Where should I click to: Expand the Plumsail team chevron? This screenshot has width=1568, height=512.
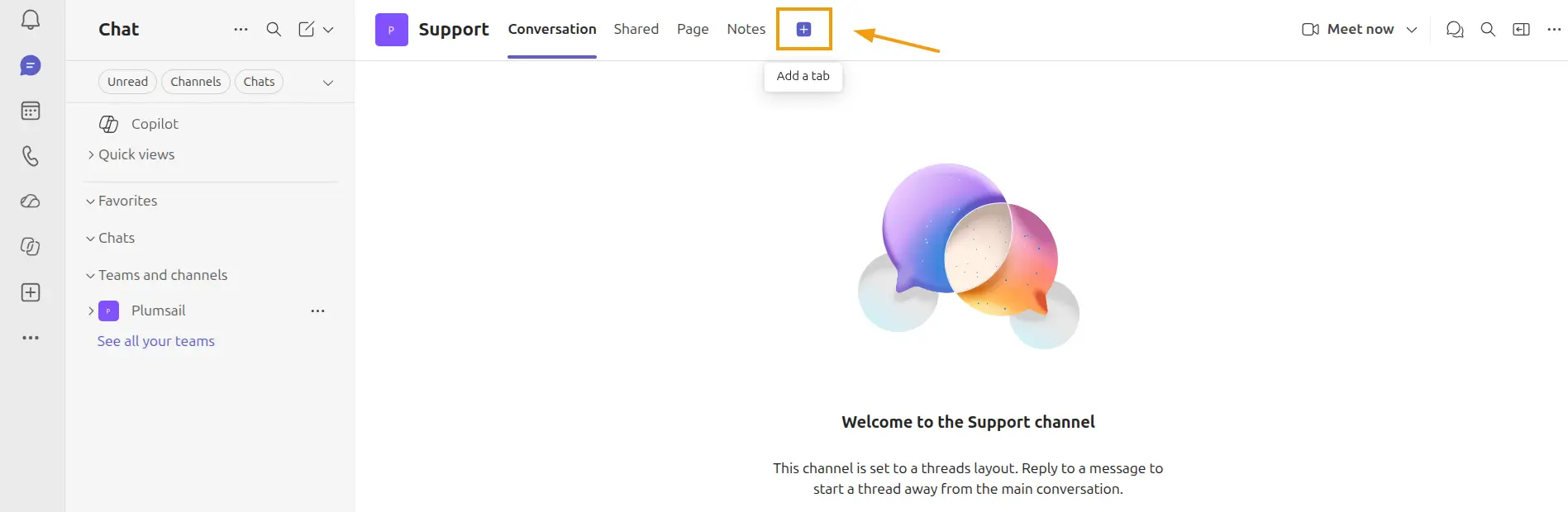[x=91, y=311]
